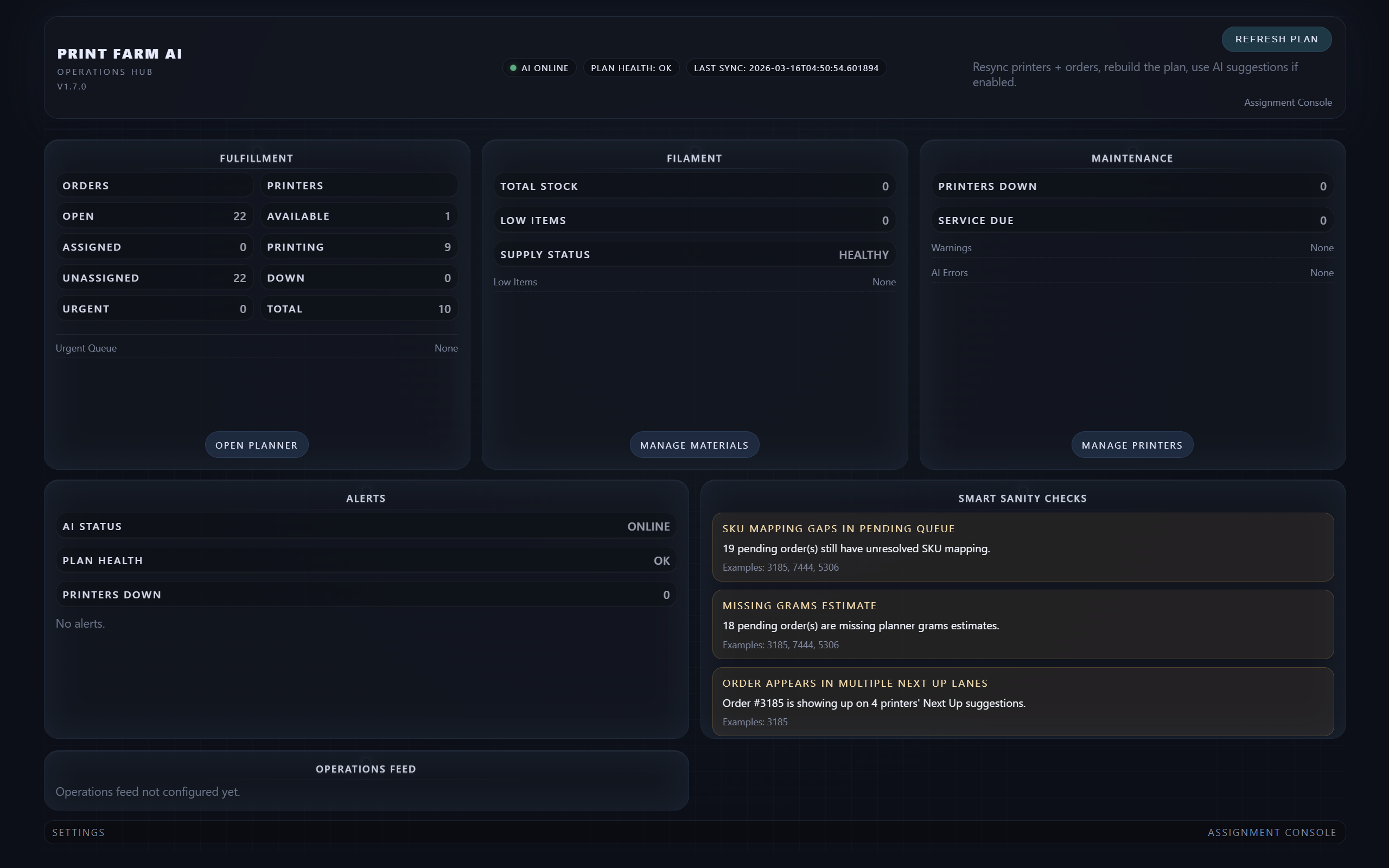
Task: Click the Missing Grams Estimate warning card
Action: [x=1022, y=624]
